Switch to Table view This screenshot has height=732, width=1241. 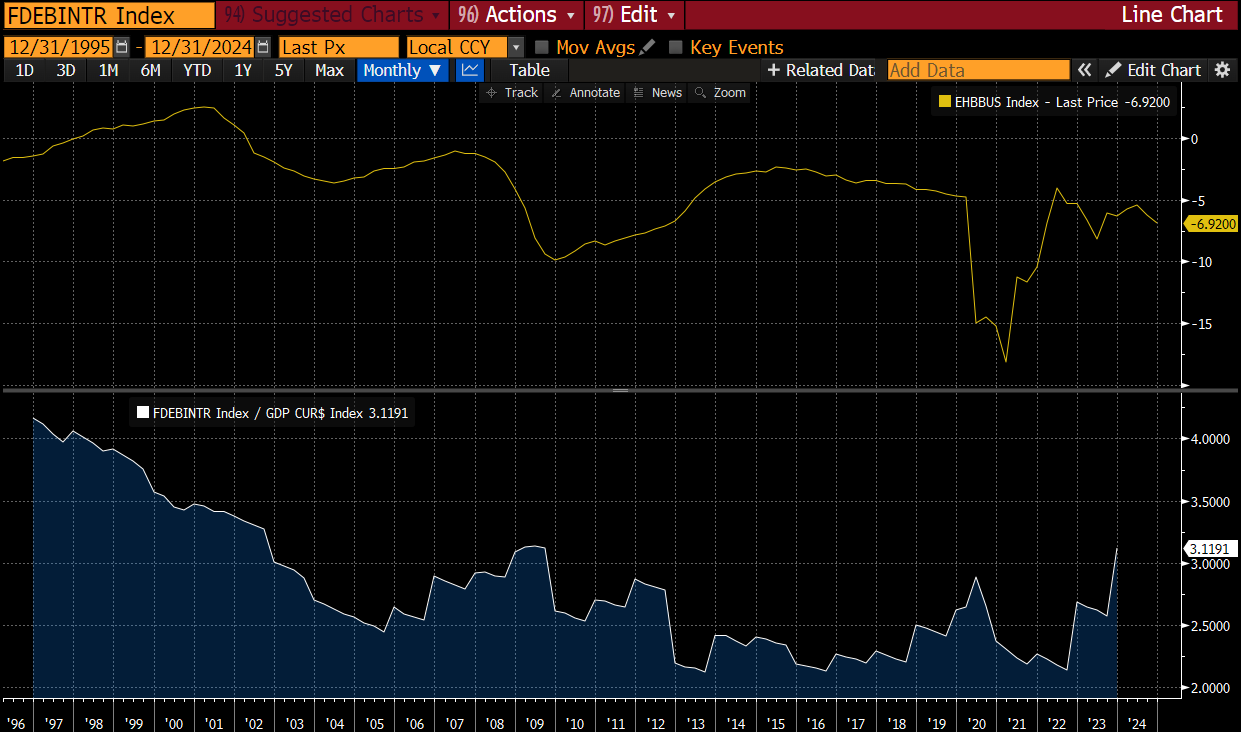[x=529, y=70]
